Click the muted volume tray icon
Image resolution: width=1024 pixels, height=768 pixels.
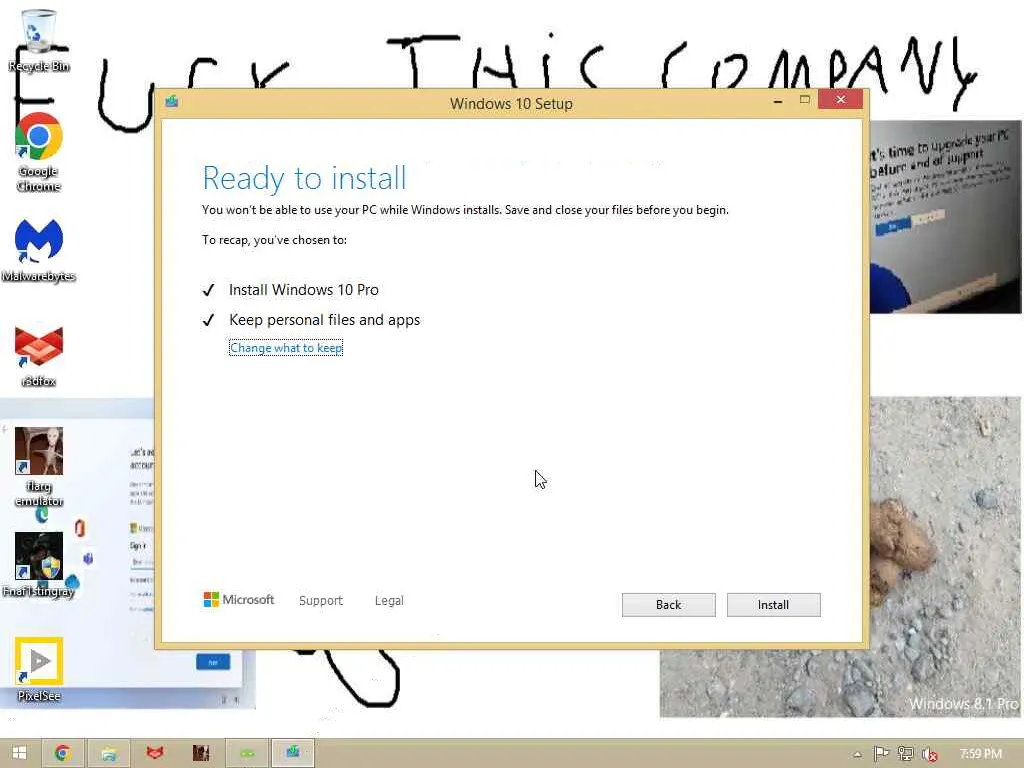(x=929, y=754)
